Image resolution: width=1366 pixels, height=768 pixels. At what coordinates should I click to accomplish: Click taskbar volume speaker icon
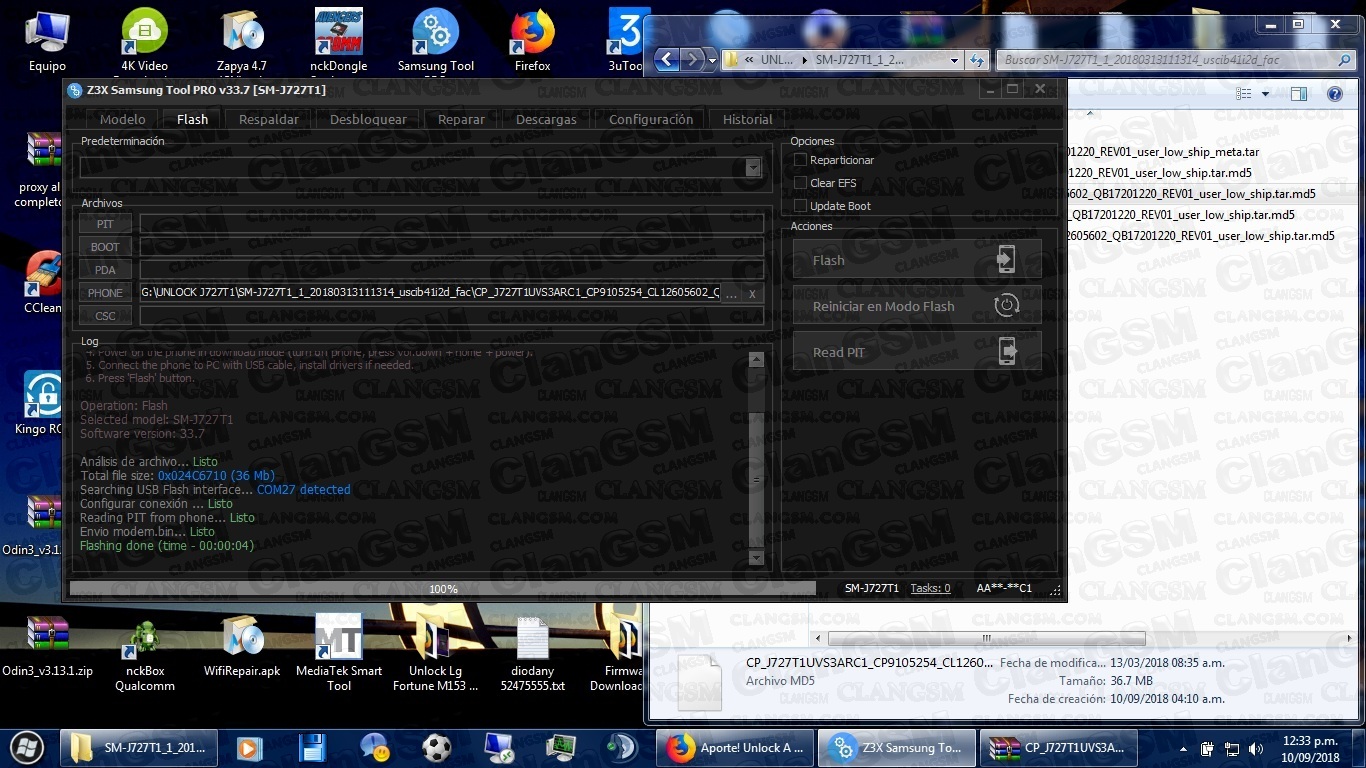point(1255,749)
